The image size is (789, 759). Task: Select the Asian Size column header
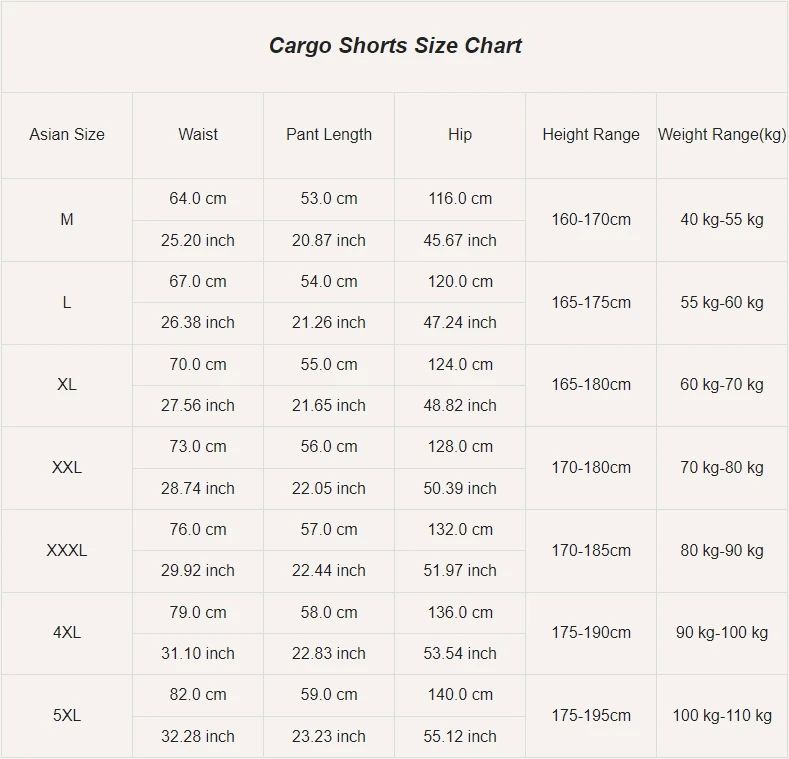(67, 134)
